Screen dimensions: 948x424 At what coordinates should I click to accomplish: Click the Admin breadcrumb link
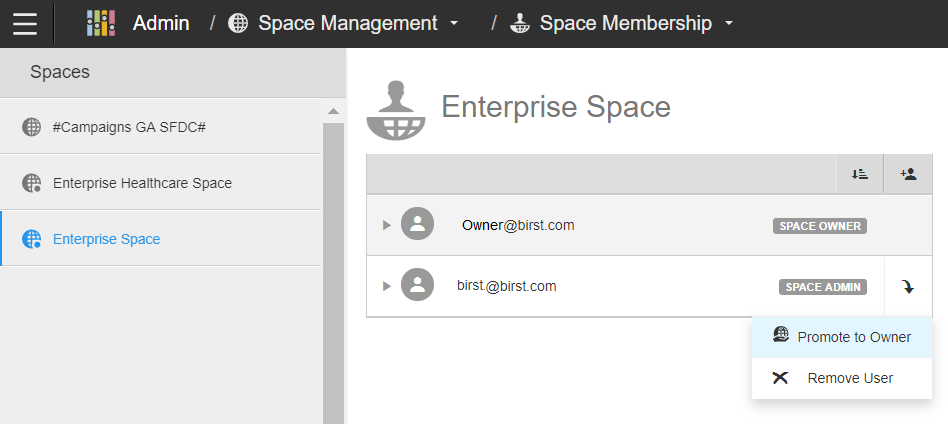coord(161,23)
